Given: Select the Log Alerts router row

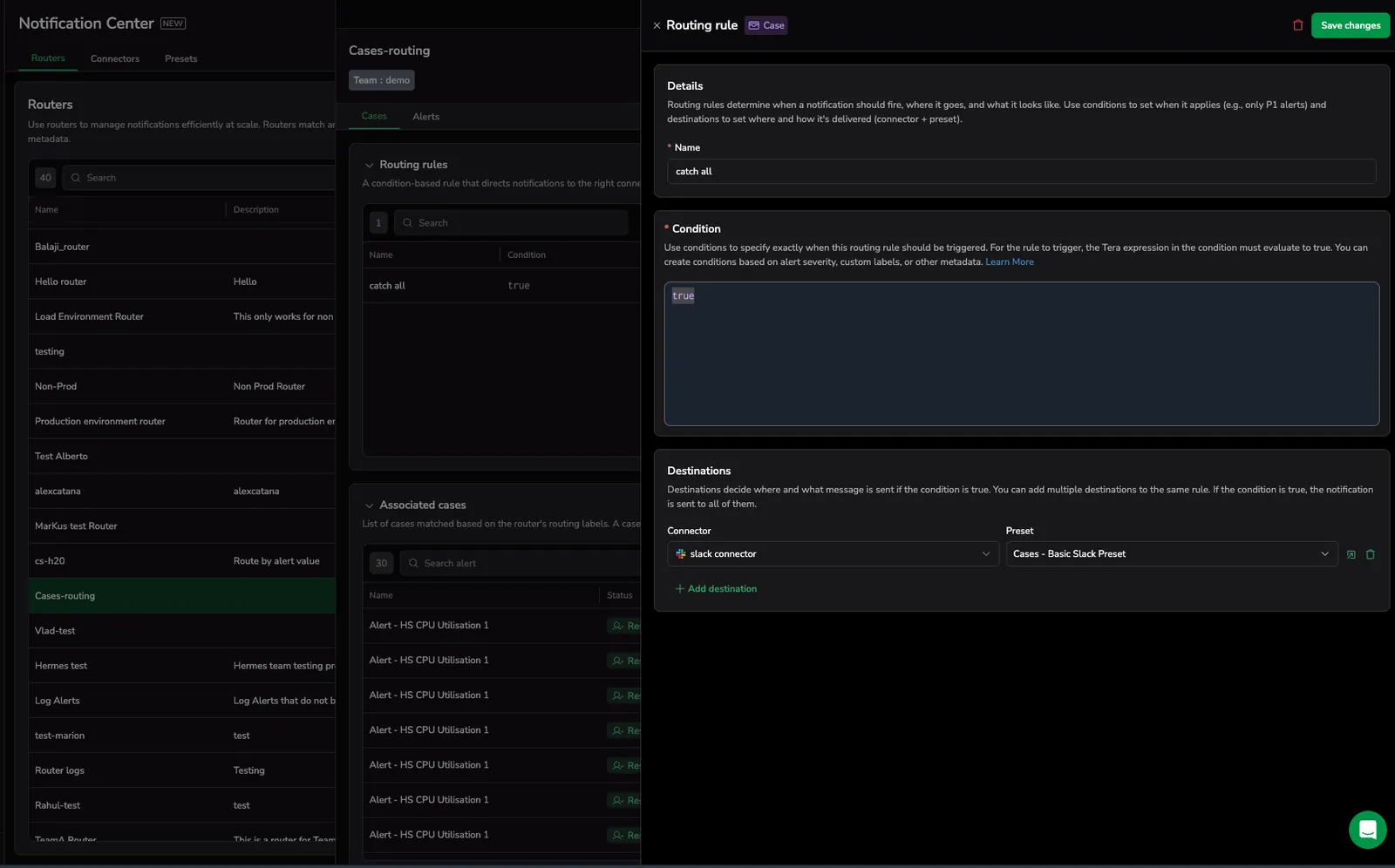Looking at the screenshot, I should coord(181,700).
